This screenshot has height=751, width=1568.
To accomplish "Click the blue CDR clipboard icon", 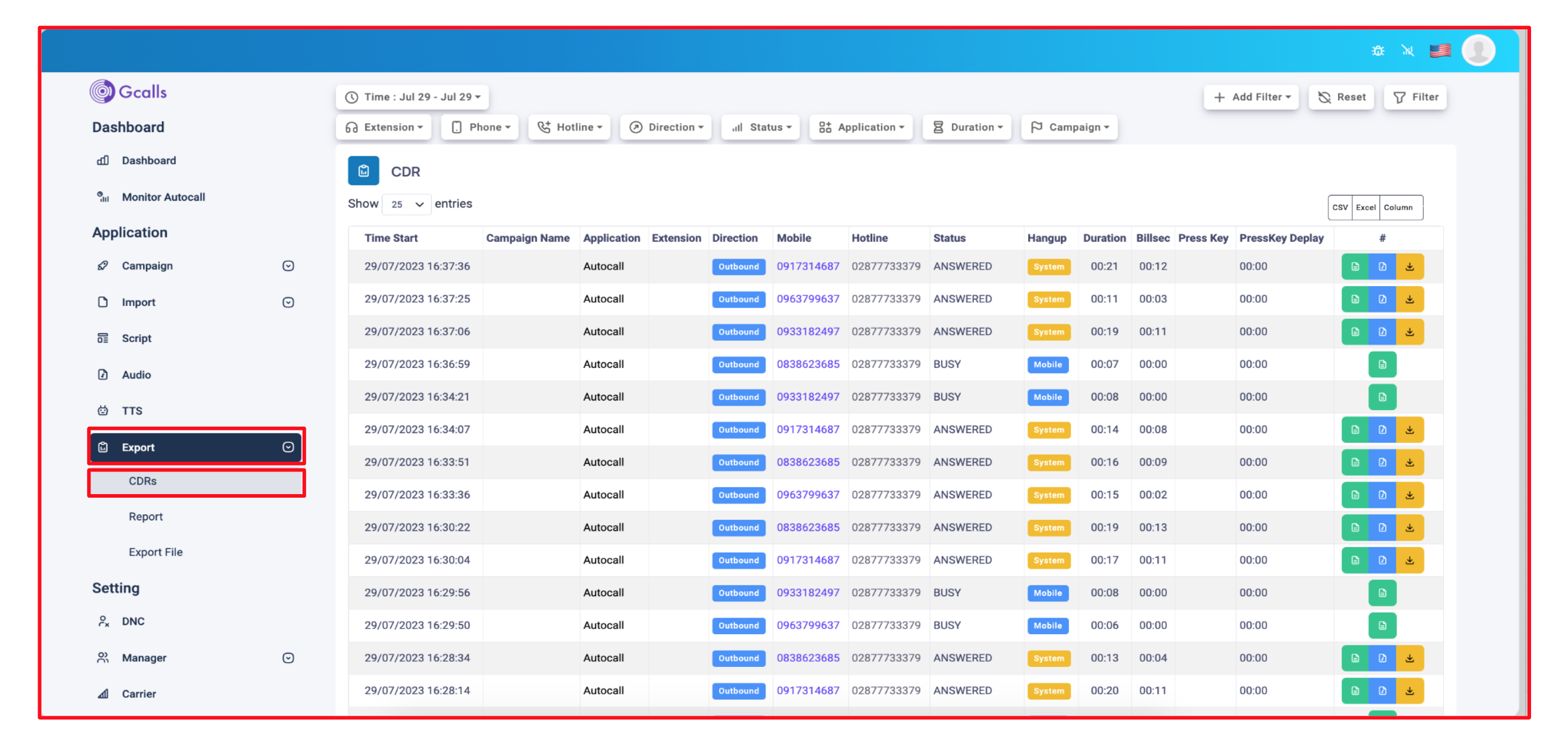I will pyautogui.click(x=363, y=171).
